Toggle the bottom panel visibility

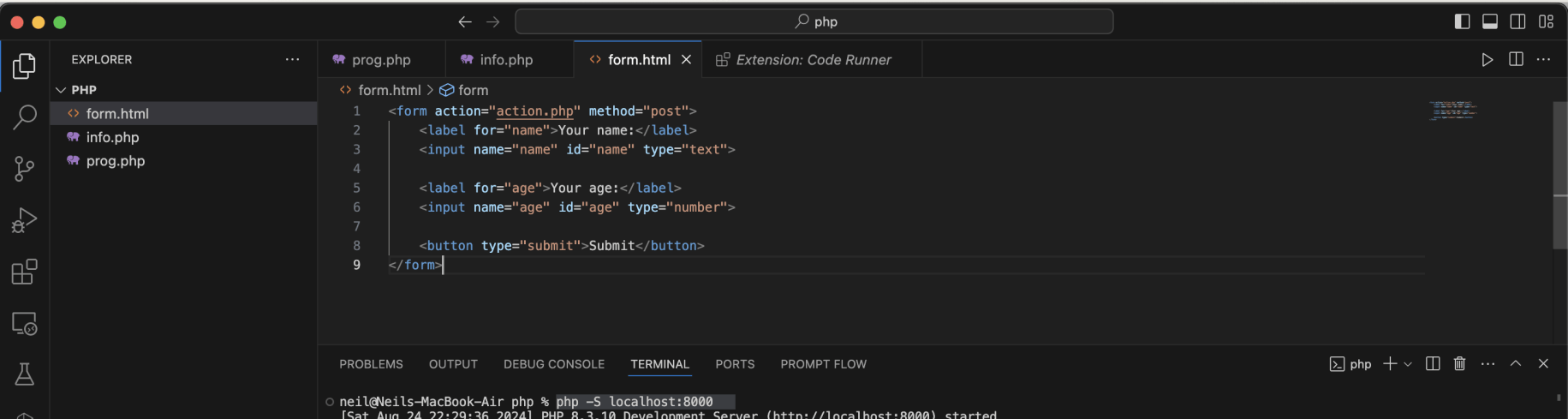pos(1490,21)
